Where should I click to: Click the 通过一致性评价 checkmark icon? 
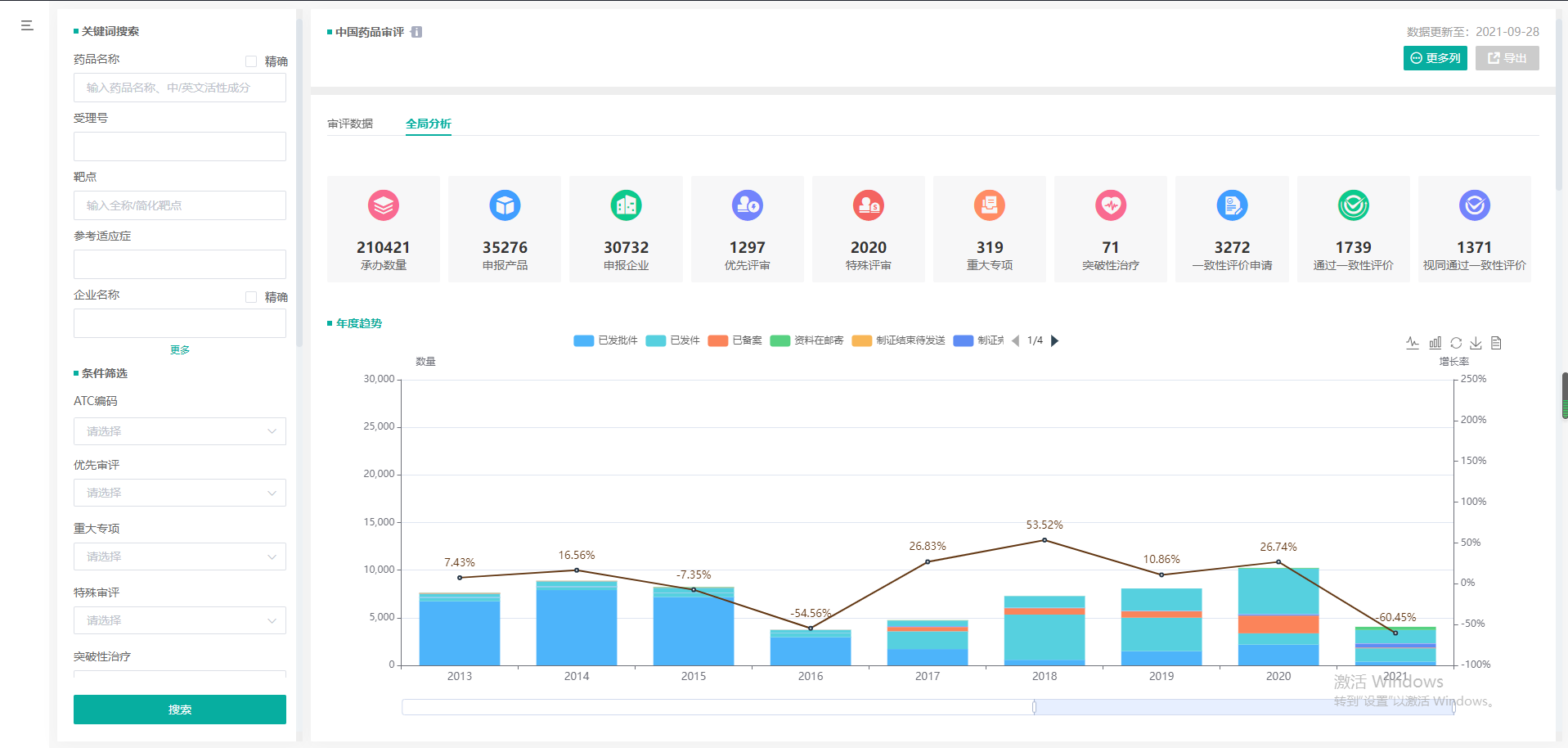pyautogui.click(x=1354, y=205)
